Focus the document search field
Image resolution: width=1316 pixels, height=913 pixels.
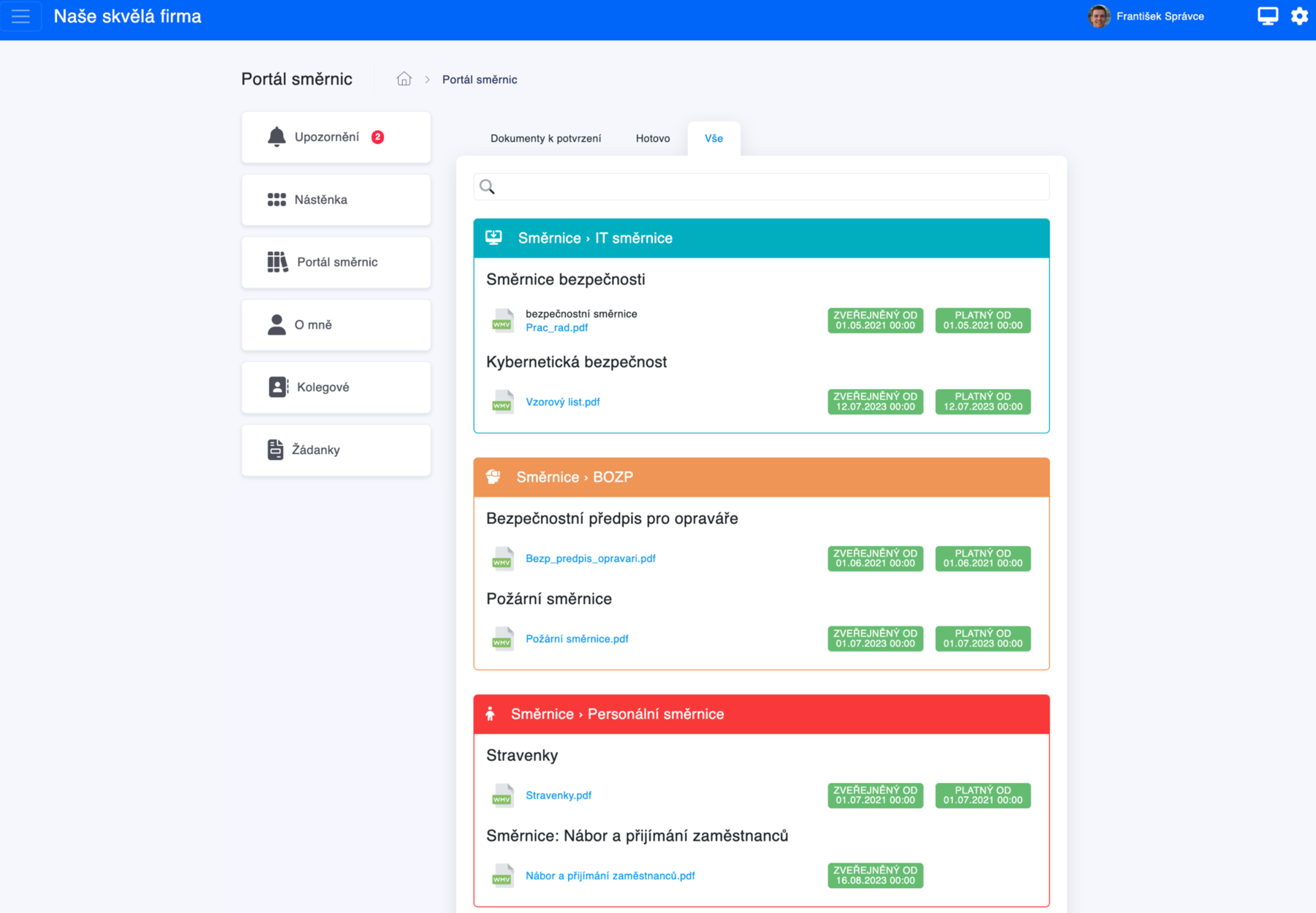pos(761,187)
